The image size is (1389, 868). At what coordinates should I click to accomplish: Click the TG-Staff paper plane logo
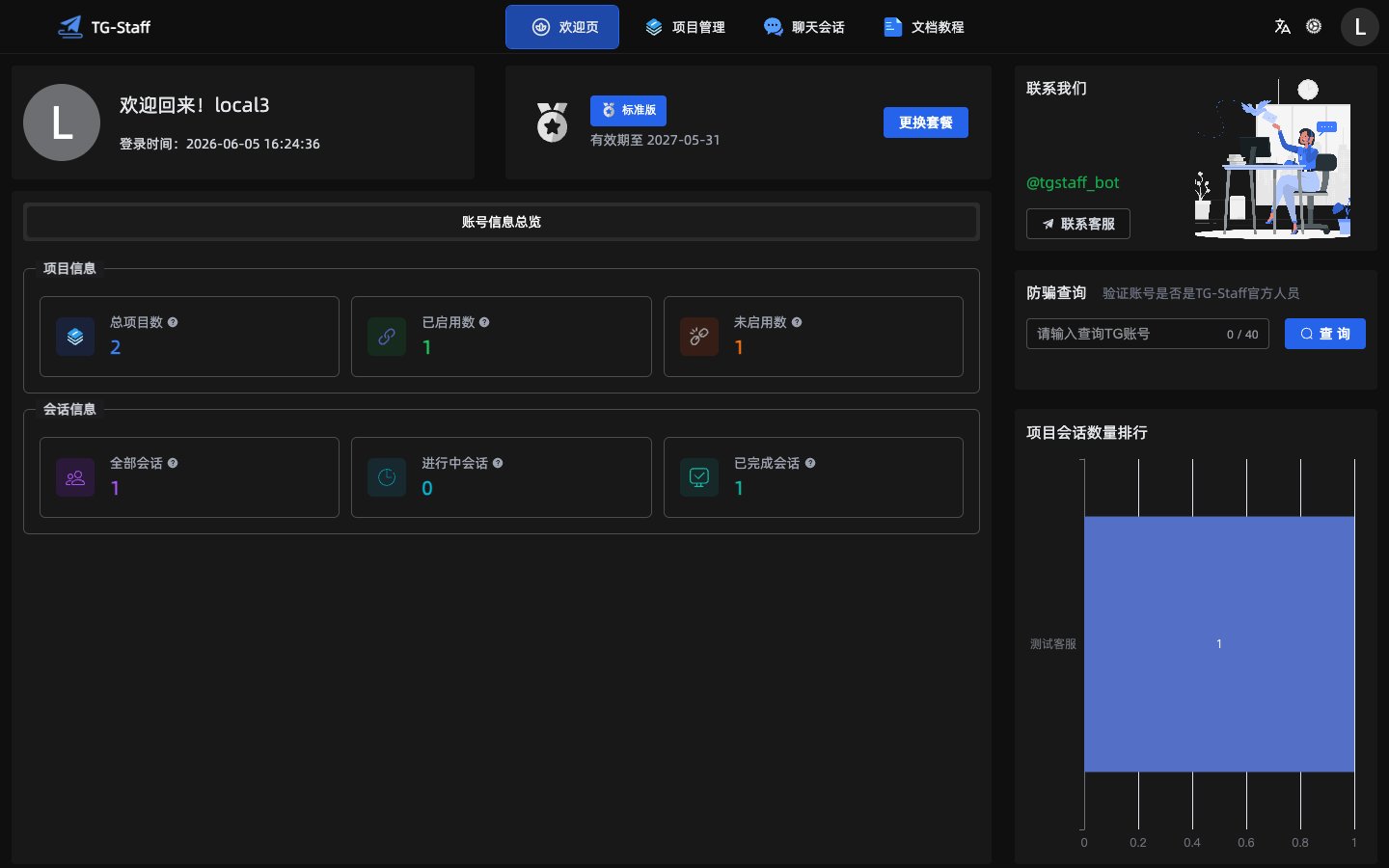[70, 27]
